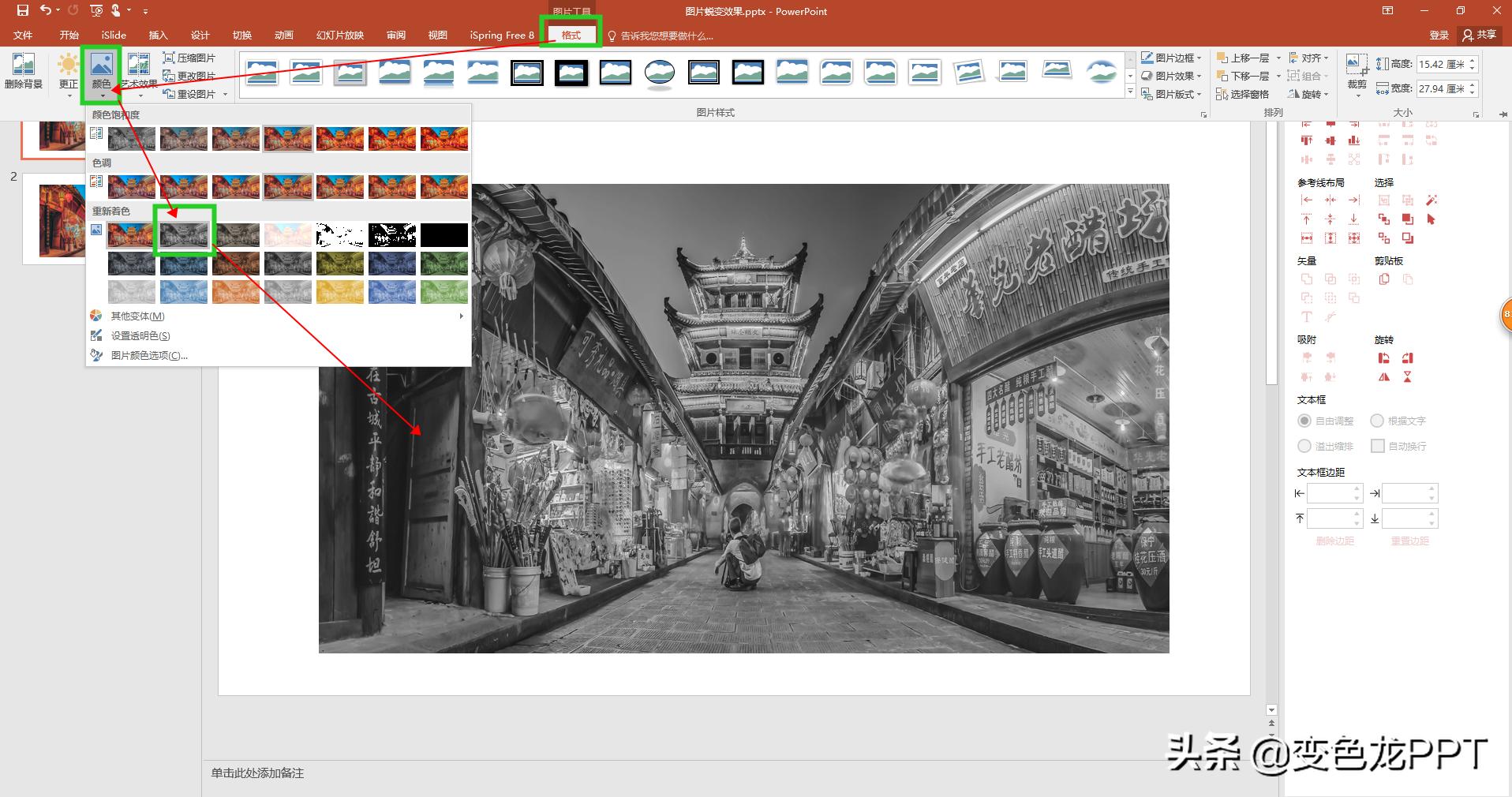Open the 选择窗格 (Selection Pane)
Screen dimensions: 1512x797
(1243, 94)
